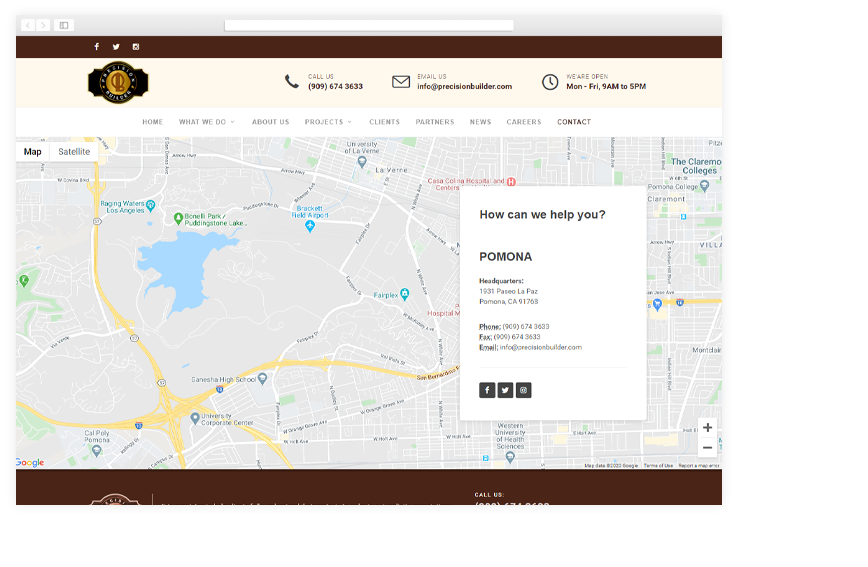Image resolution: width=868 pixels, height=567 pixels.
Task: Open Facebook icon in top brown bar
Action: pyautogui.click(x=96, y=47)
